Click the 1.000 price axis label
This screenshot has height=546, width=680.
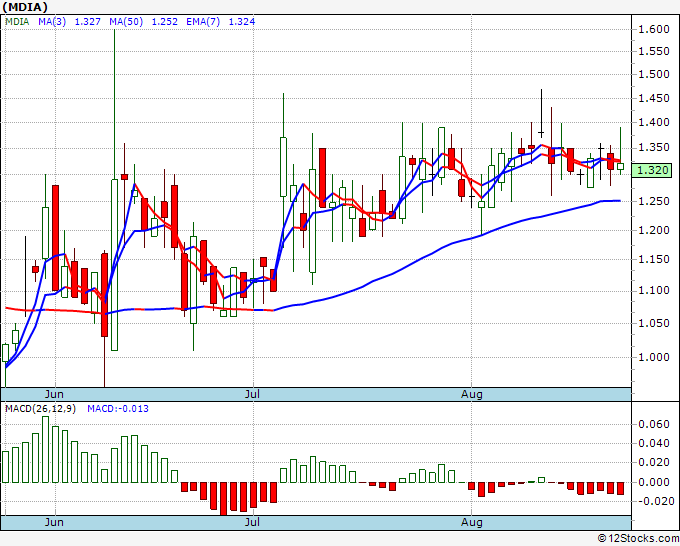[x=654, y=357]
